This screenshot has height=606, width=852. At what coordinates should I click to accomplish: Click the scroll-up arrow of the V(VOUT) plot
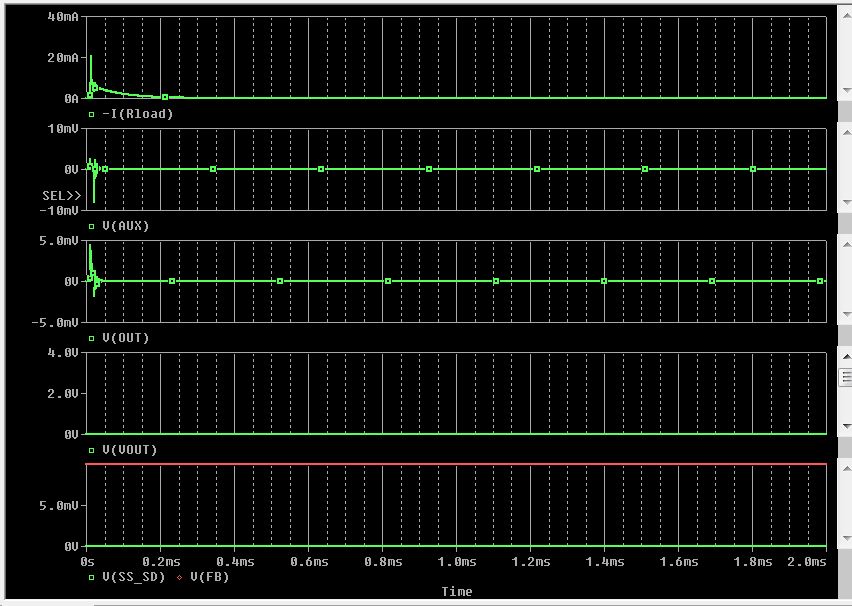(x=845, y=356)
